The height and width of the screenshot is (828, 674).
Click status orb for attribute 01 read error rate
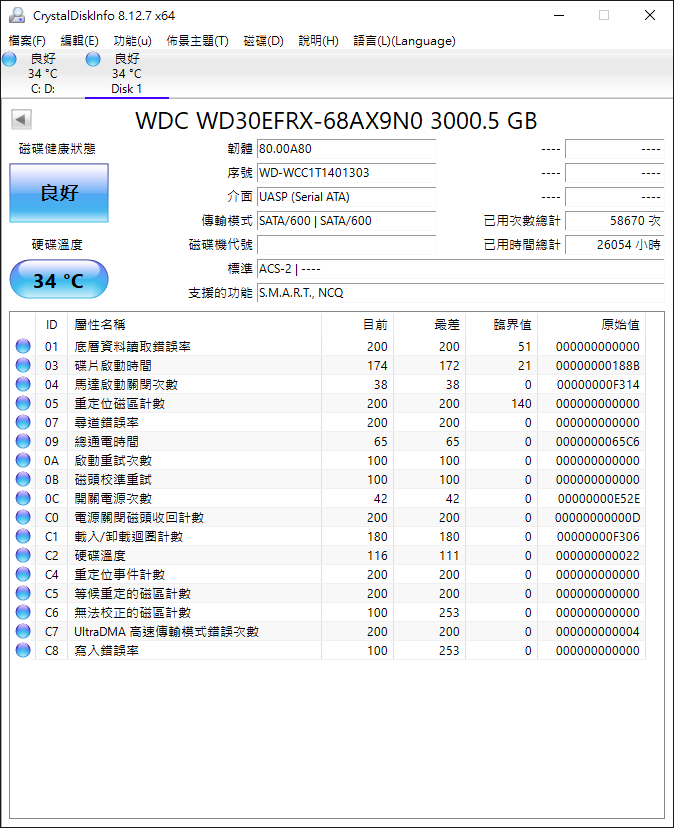23,346
